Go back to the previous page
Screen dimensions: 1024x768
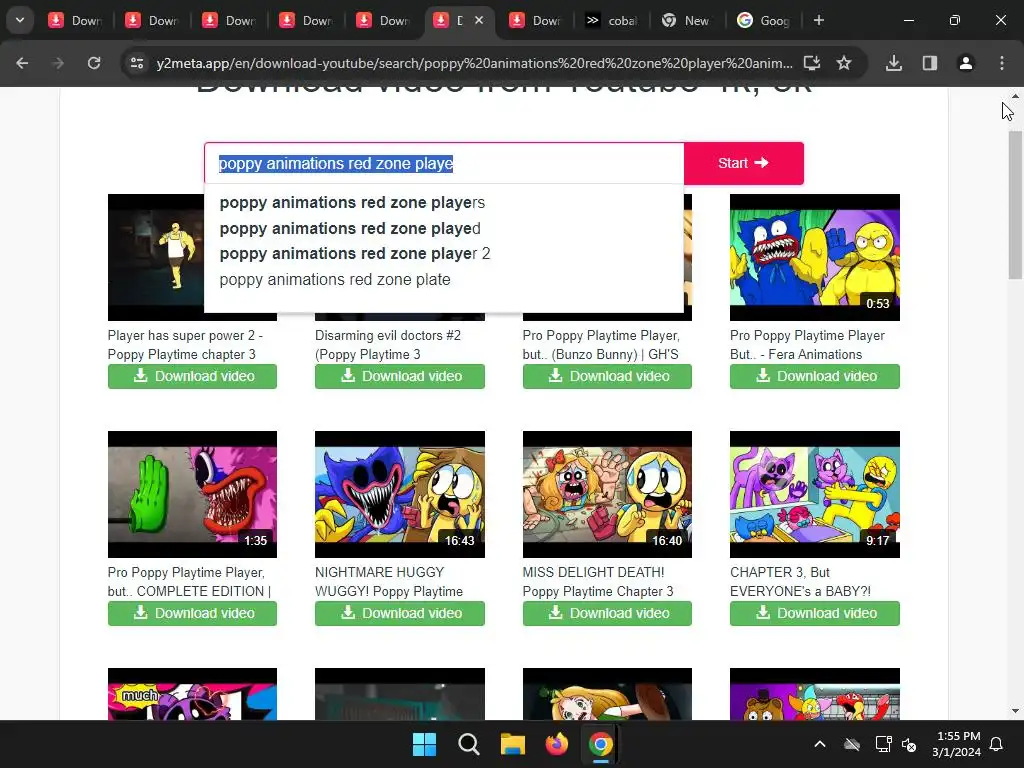pyautogui.click(x=22, y=63)
